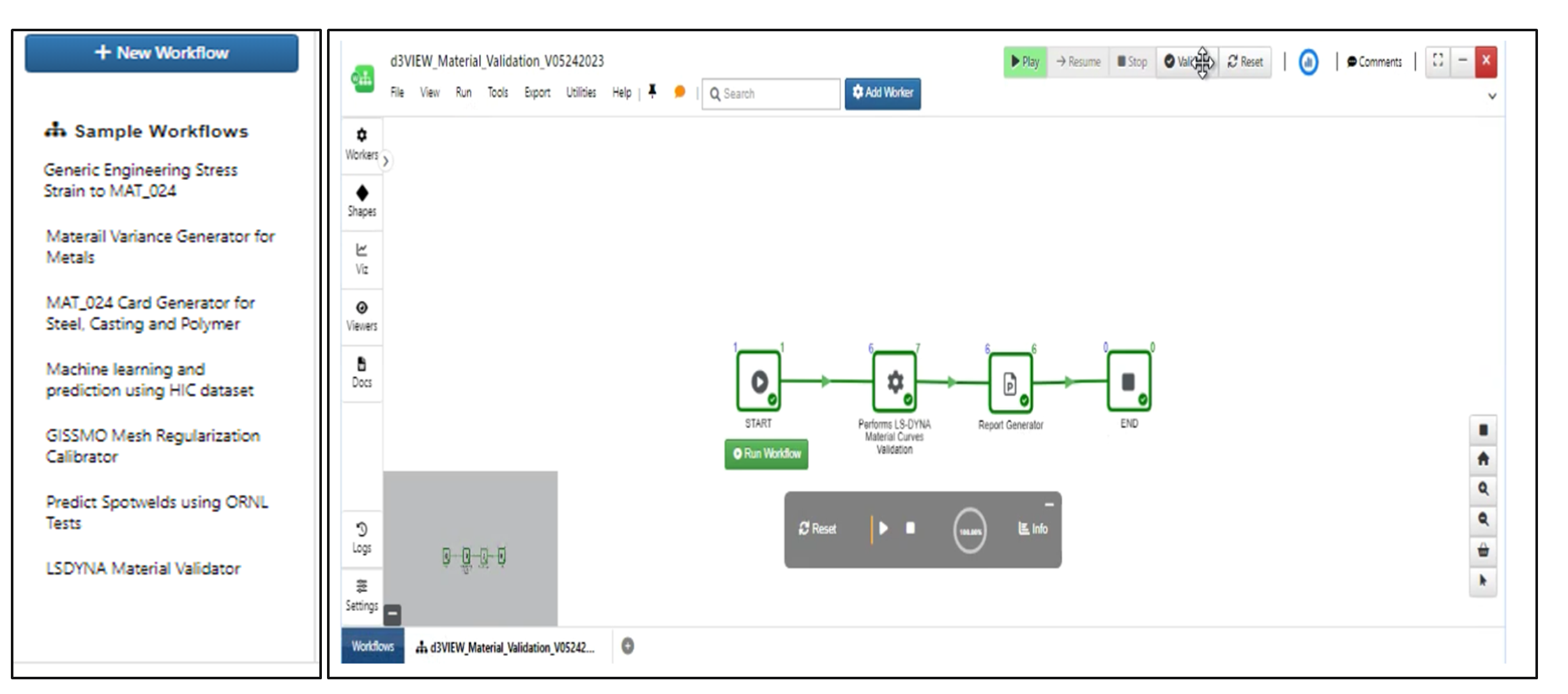Click the home view icon in right toolbar
The width and height of the screenshot is (1568, 694).
pos(1483,458)
